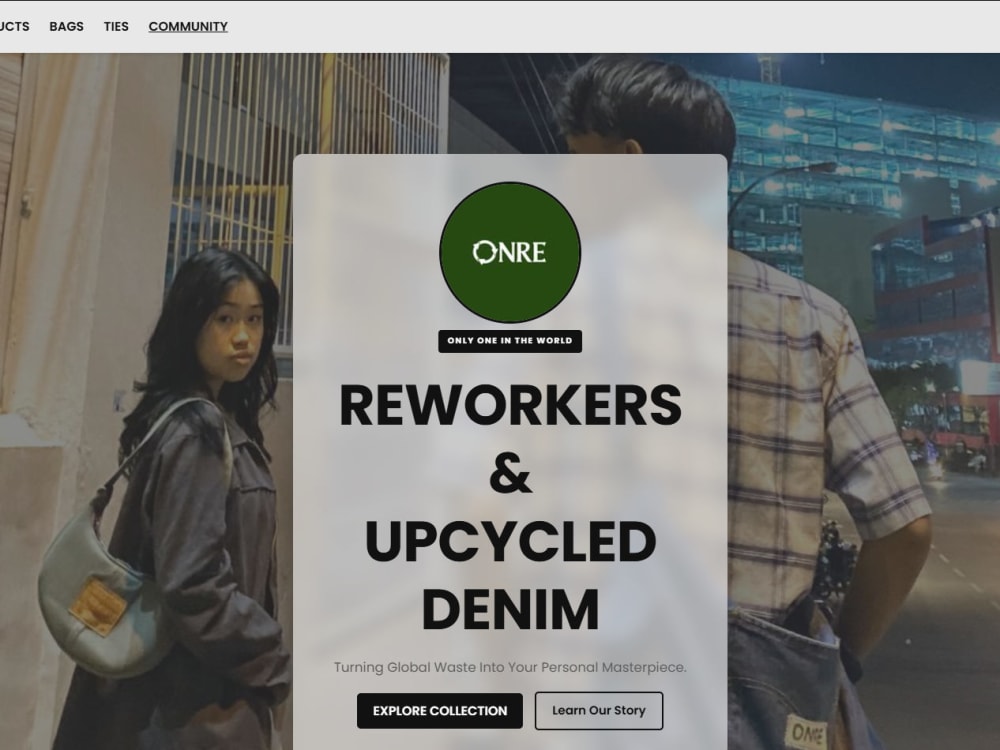Viewport: 1000px width, 750px height.
Task: Click the Learn Our Story button
Action: click(x=599, y=710)
